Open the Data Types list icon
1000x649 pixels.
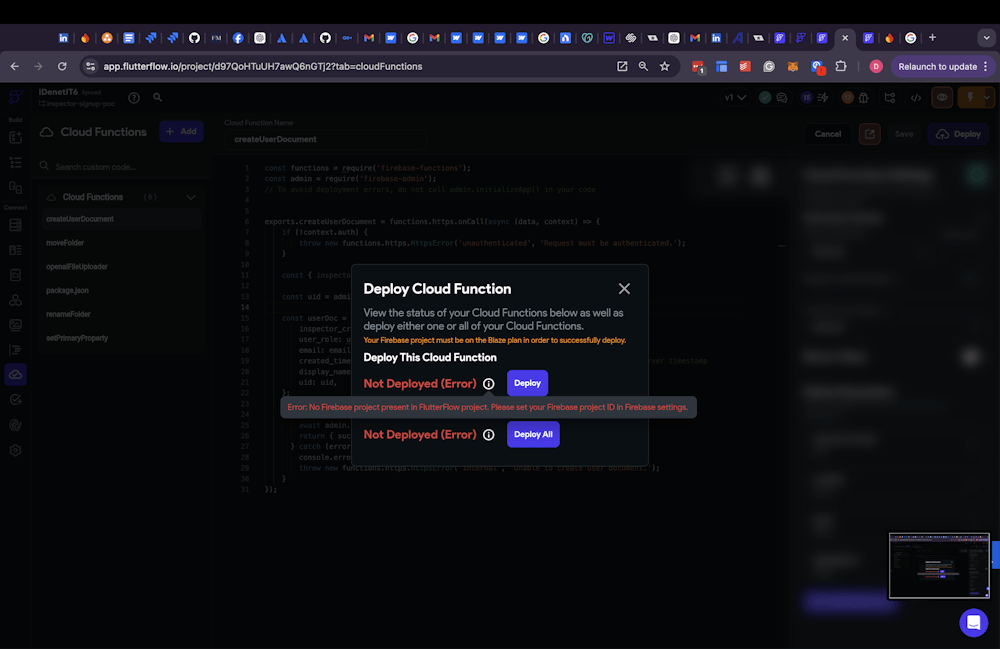[x=16, y=250]
